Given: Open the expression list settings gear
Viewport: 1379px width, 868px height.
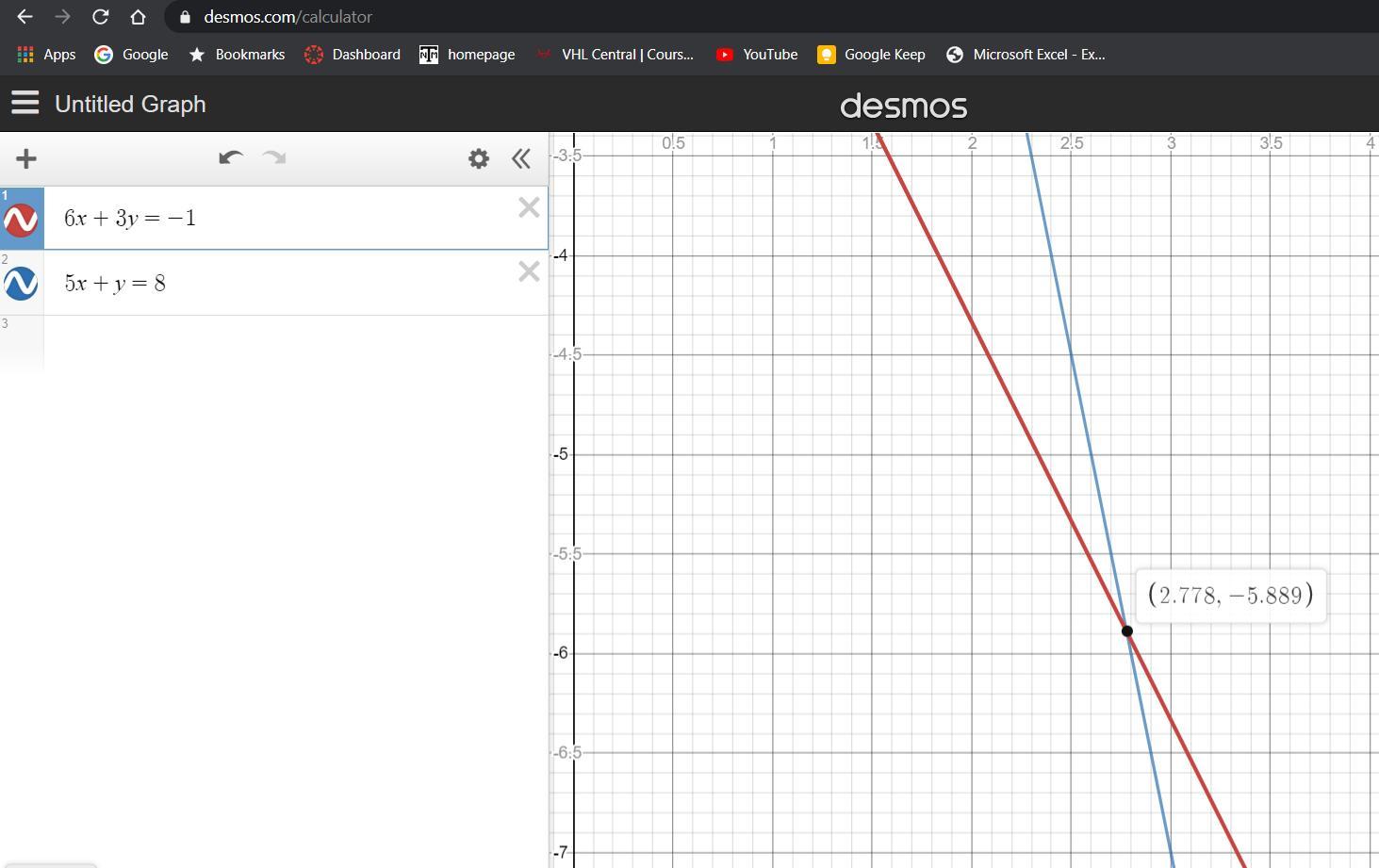Looking at the screenshot, I should [479, 158].
